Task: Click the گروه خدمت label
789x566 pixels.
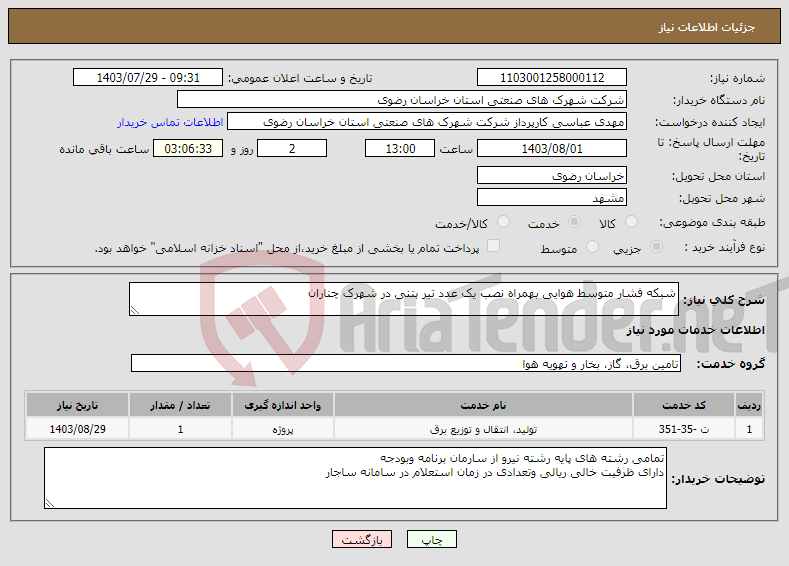Action: [x=731, y=364]
